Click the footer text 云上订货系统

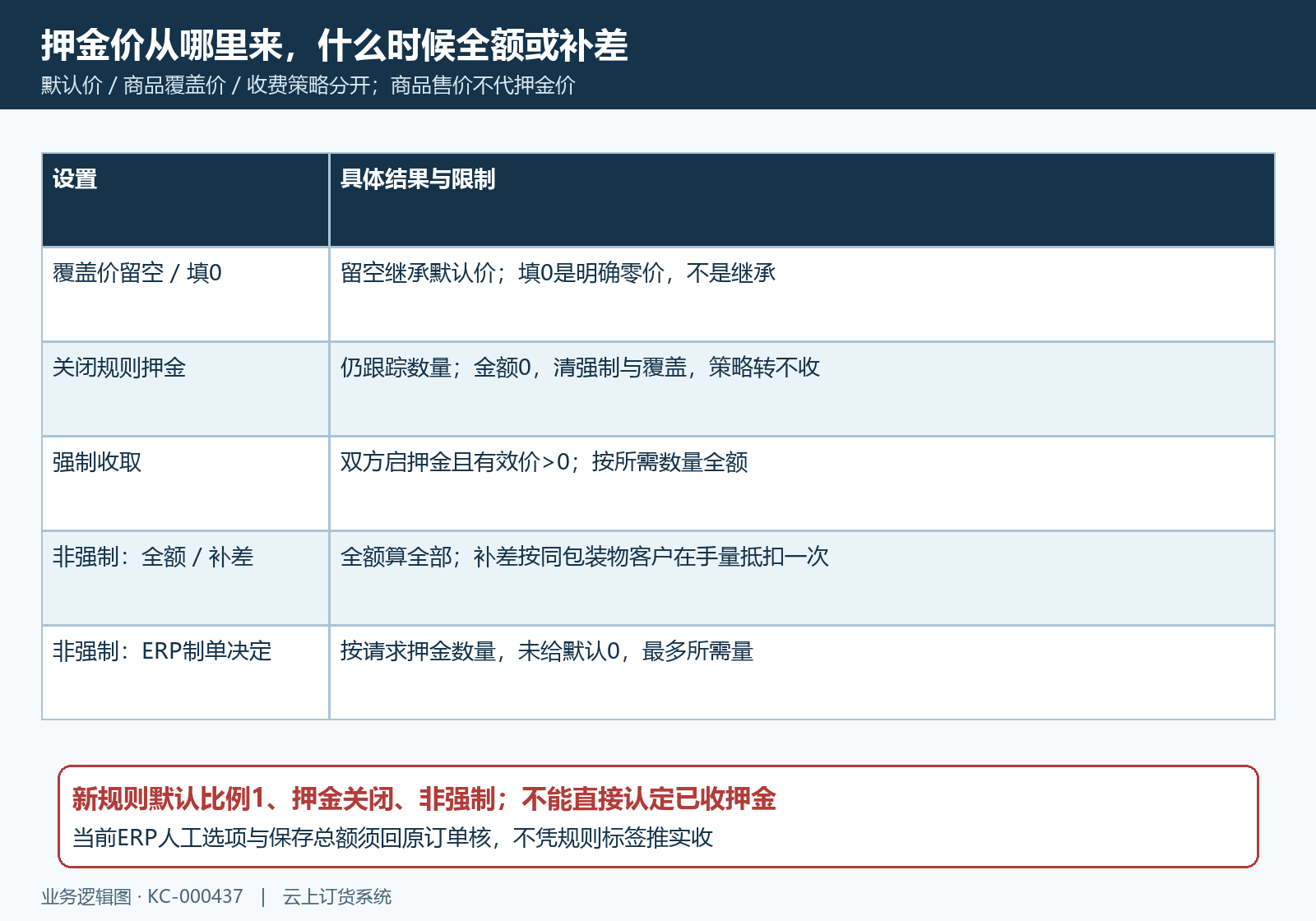coord(337,896)
